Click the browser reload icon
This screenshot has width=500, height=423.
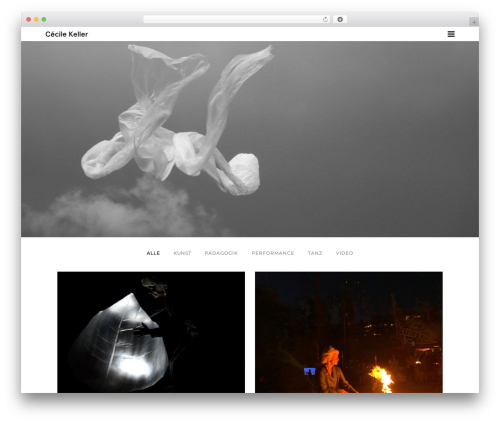click(325, 20)
